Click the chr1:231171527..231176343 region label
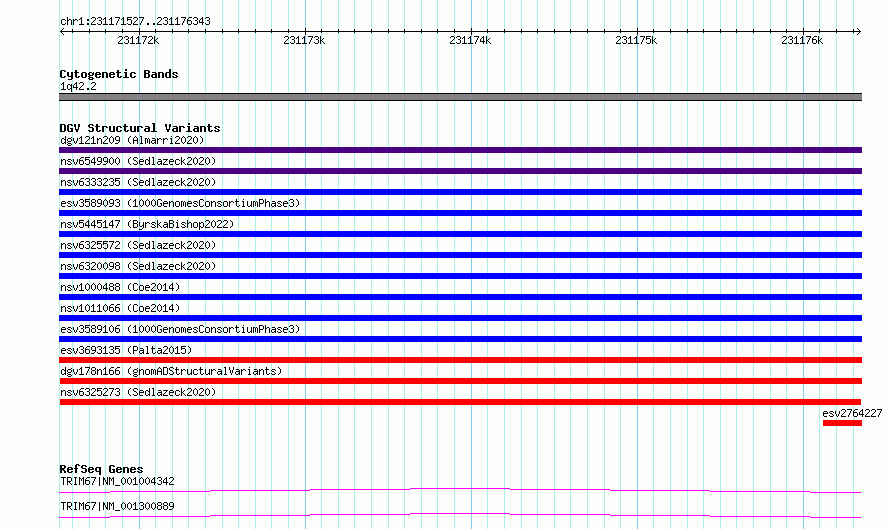 [x=135, y=21]
